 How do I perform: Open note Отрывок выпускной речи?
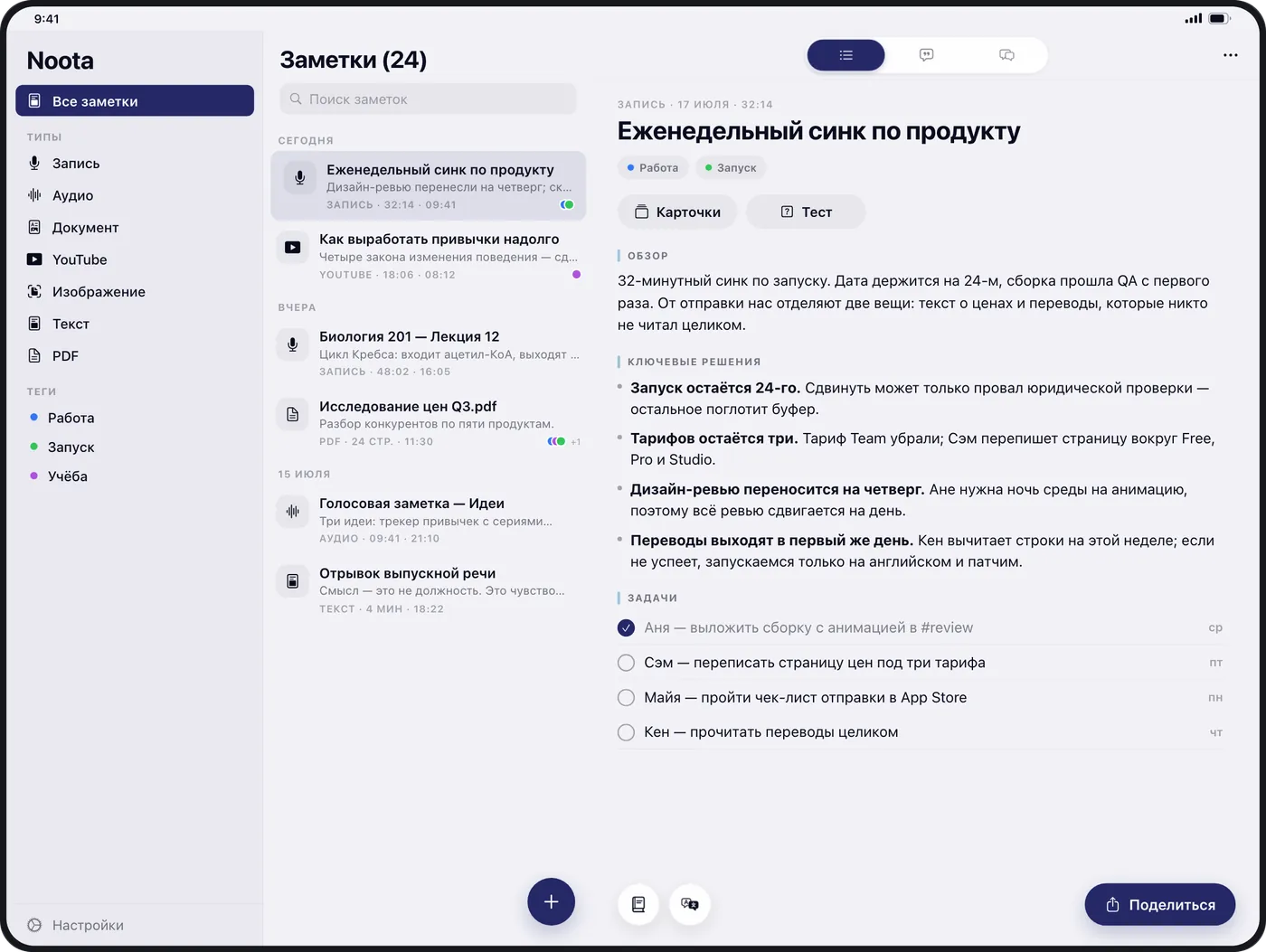428,589
